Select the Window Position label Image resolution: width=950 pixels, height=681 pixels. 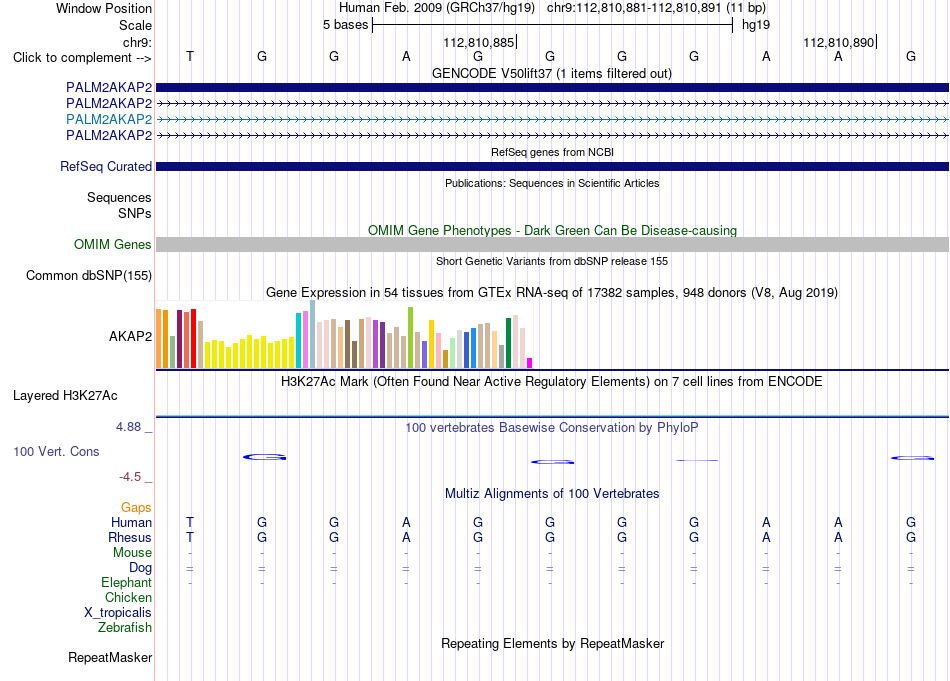[104, 8]
